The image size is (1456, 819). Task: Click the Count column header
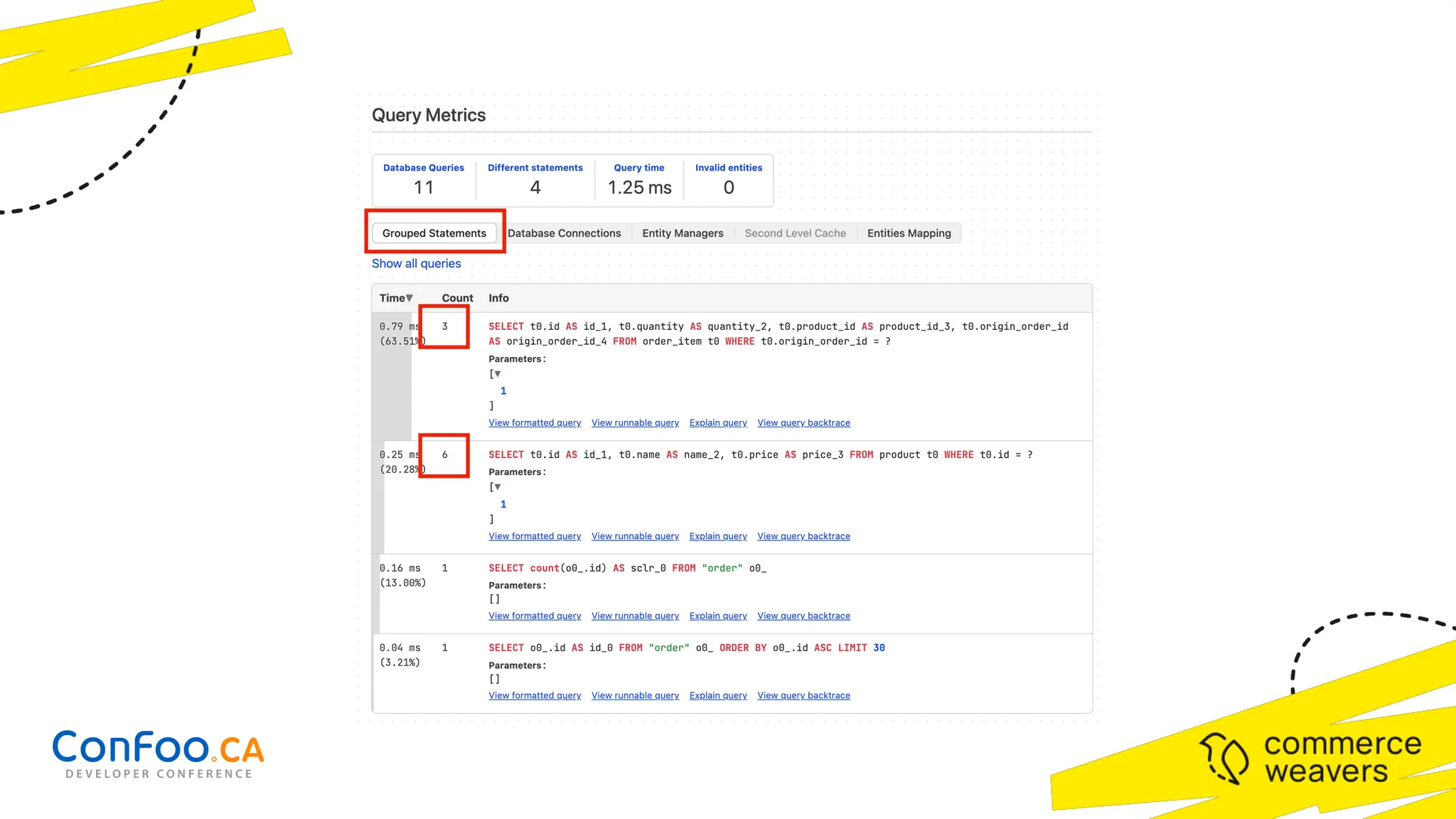[x=457, y=298]
